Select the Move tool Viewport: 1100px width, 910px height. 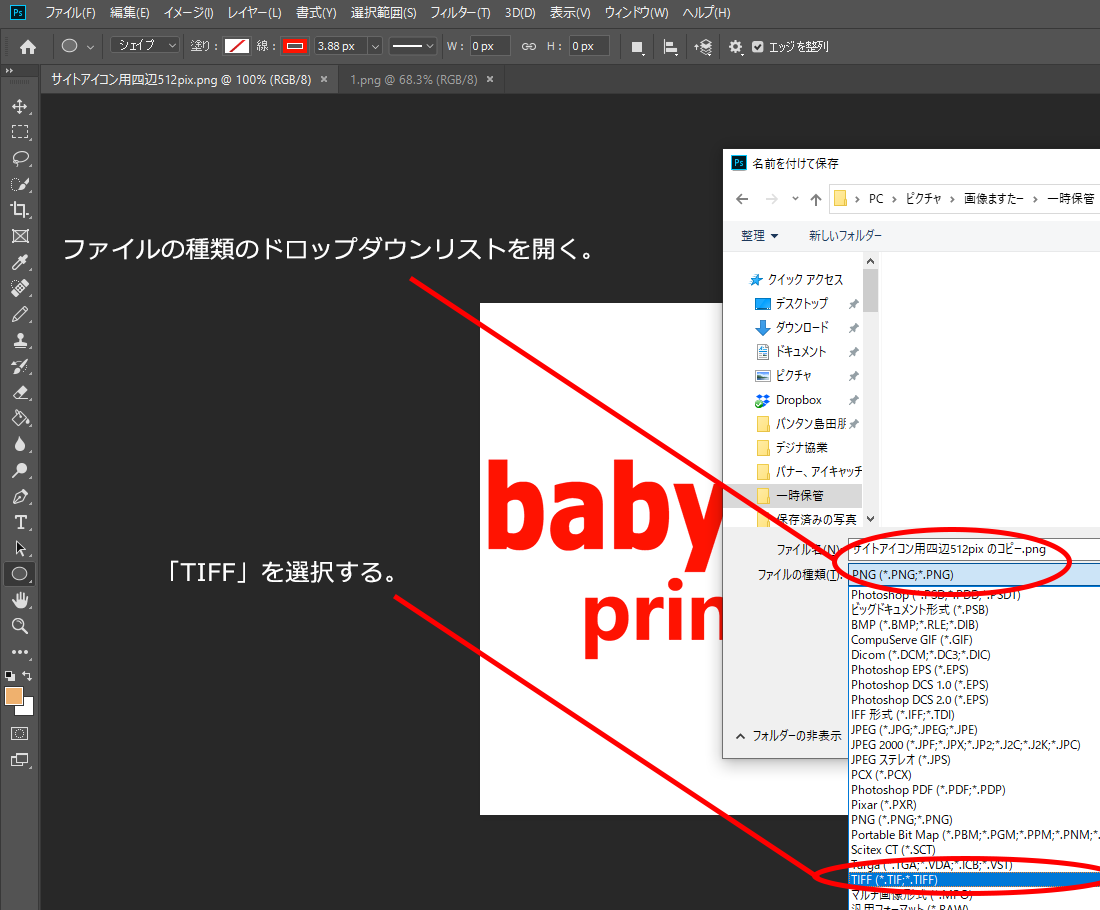click(x=19, y=106)
